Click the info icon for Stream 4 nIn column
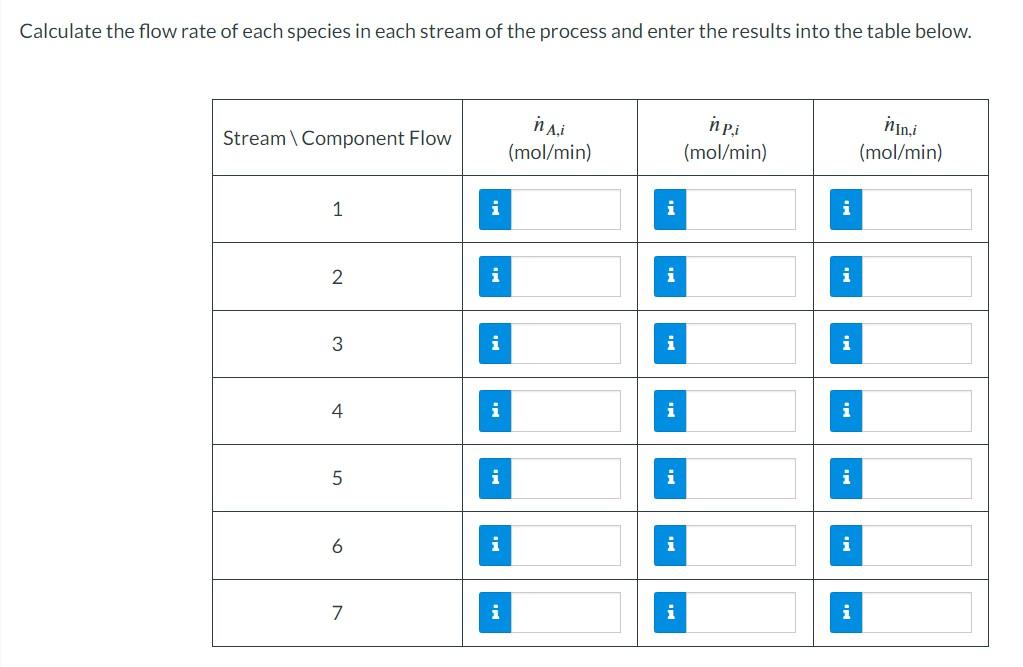 844,410
